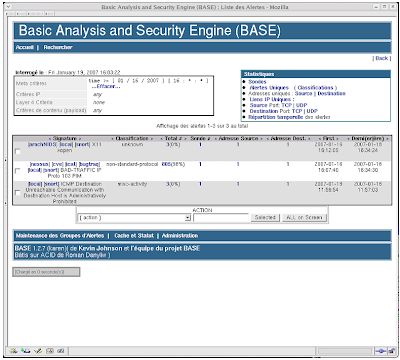Image resolution: width=400 pixels, height=360 pixels.
Task: Open Cache et Statut
Action: click(134, 236)
